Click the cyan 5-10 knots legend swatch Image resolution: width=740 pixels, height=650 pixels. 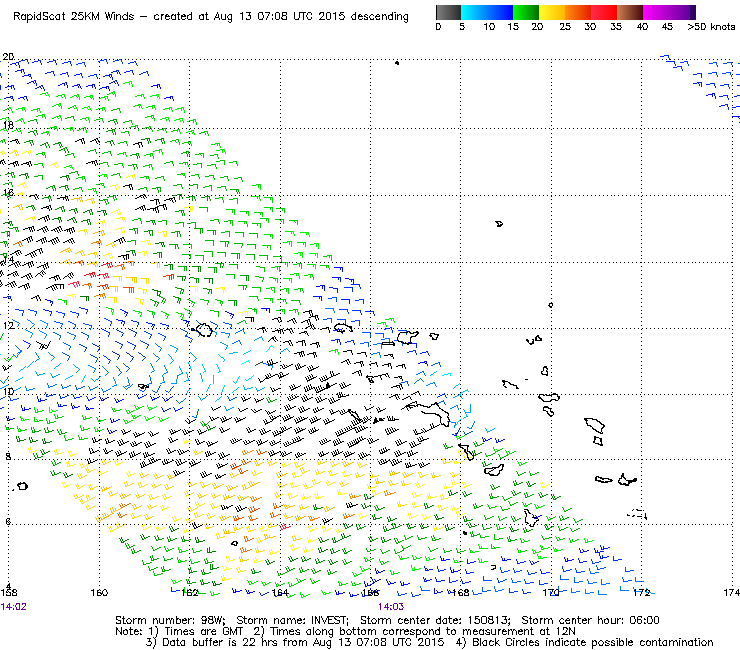474,12
